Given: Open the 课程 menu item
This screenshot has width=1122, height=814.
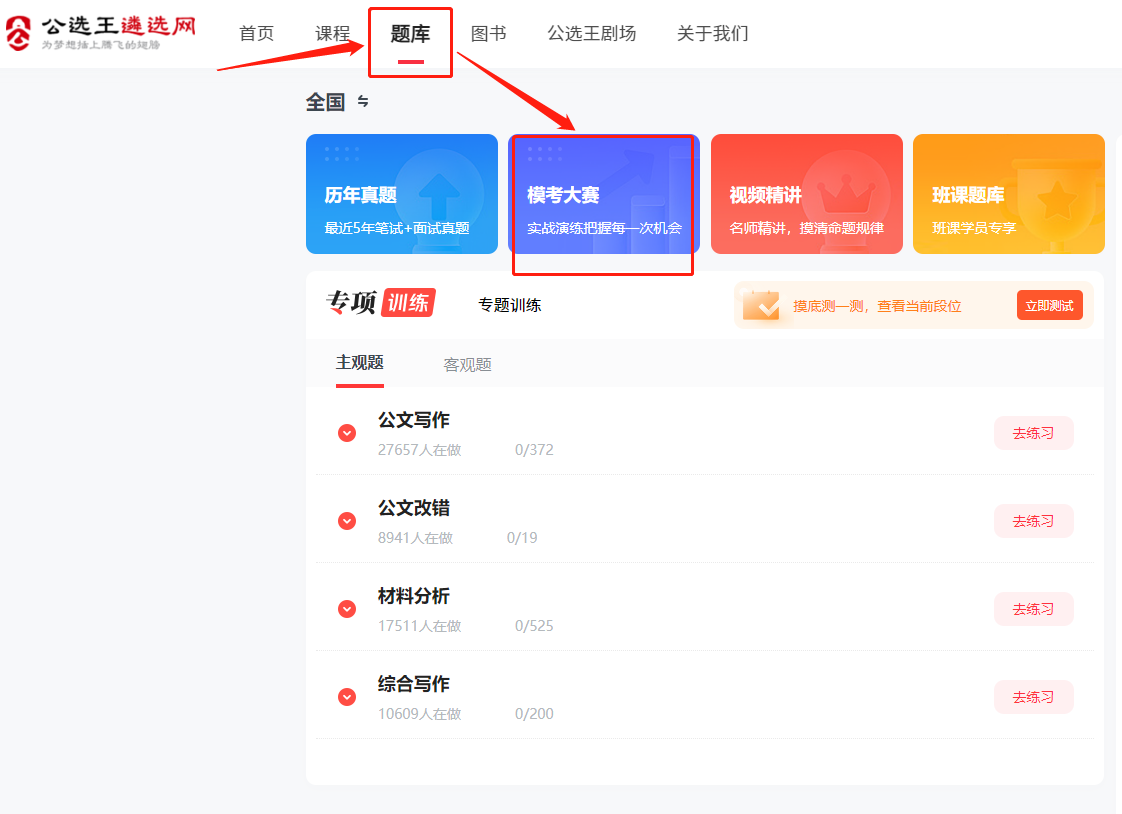Looking at the screenshot, I should (332, 33).
